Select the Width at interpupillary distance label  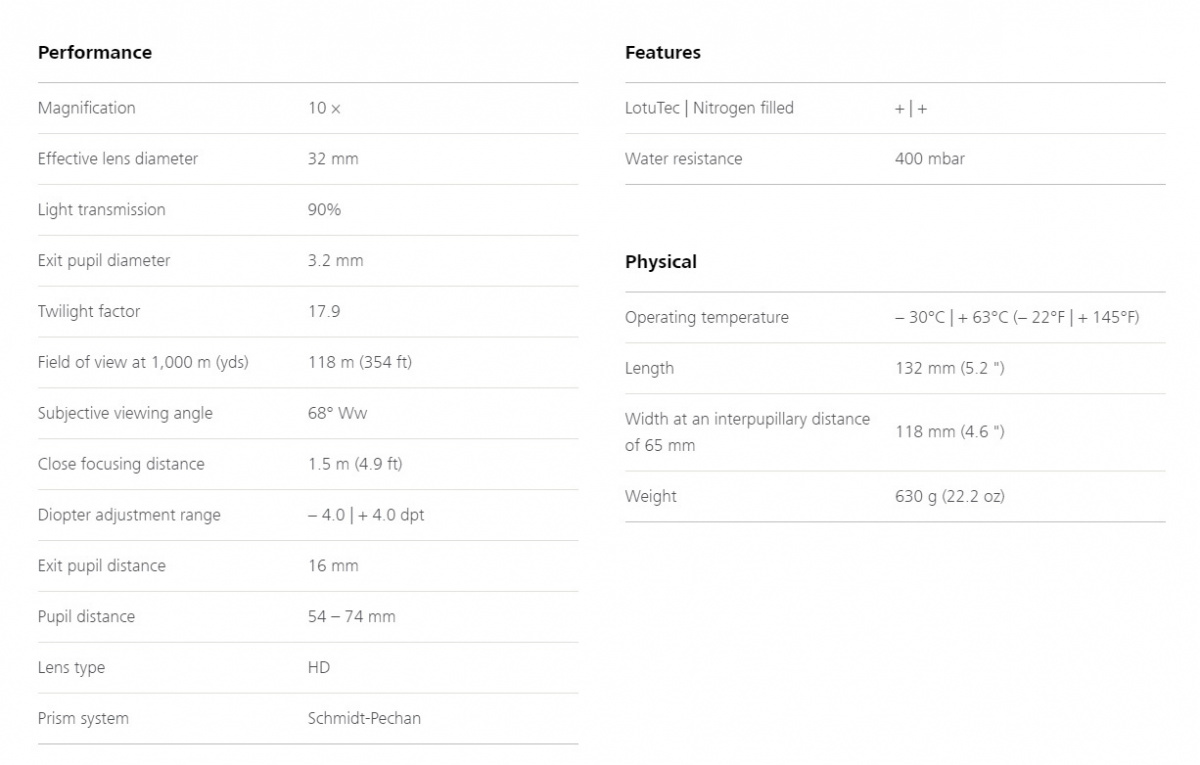click(x=747, y=432)
